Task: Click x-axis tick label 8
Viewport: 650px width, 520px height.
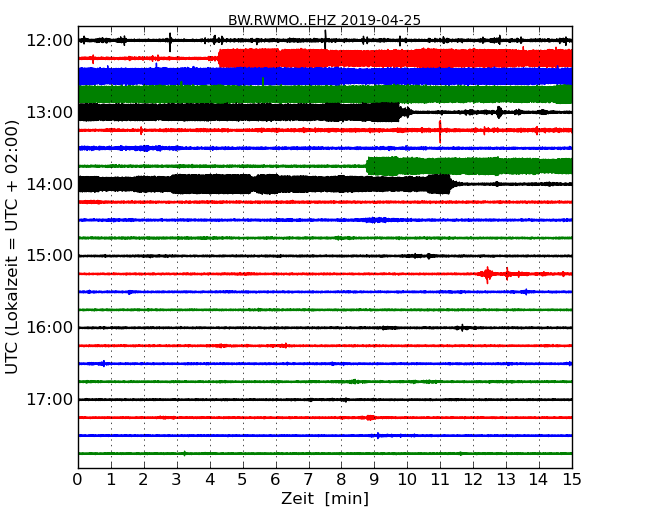Action: tap(341, 480)
